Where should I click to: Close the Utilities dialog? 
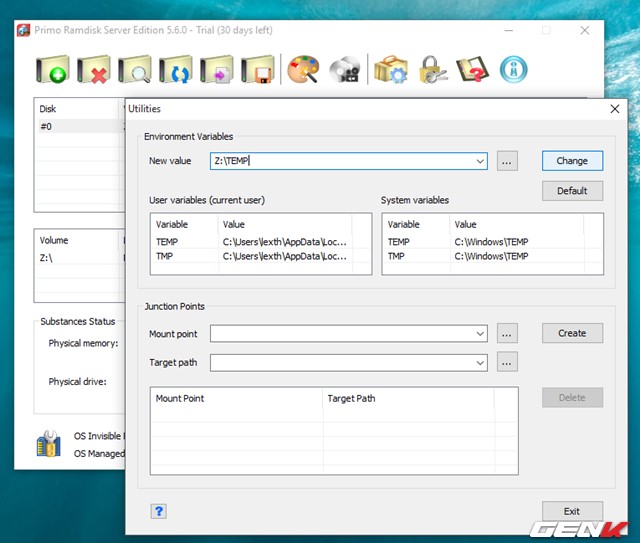pos(615,109)
